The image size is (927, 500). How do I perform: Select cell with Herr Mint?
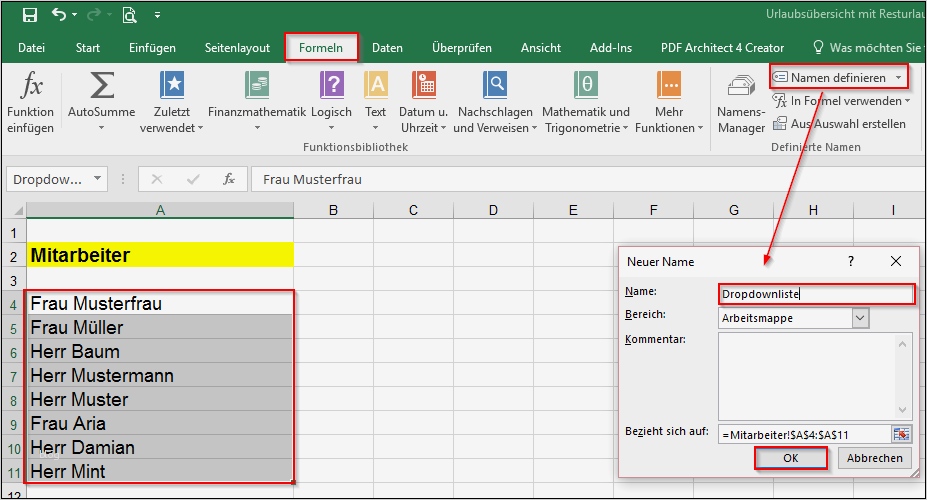coord(160,472)
